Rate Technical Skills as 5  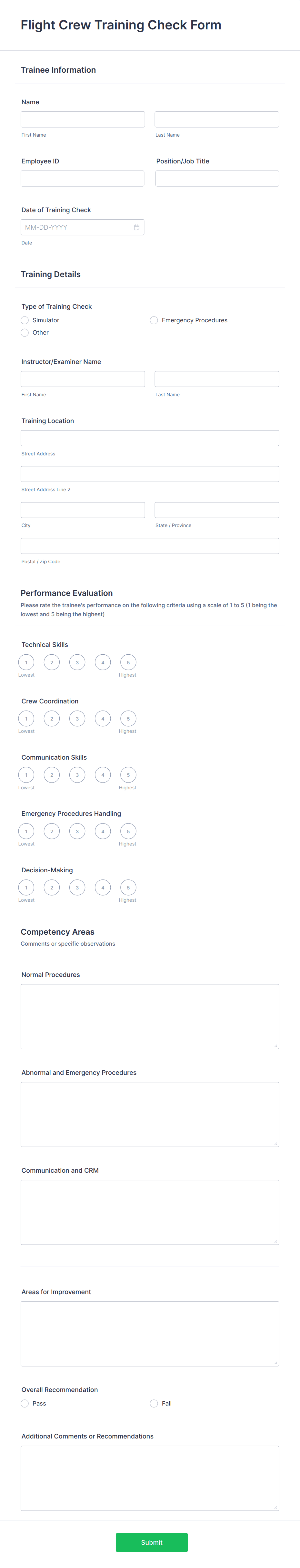[128, 662]
